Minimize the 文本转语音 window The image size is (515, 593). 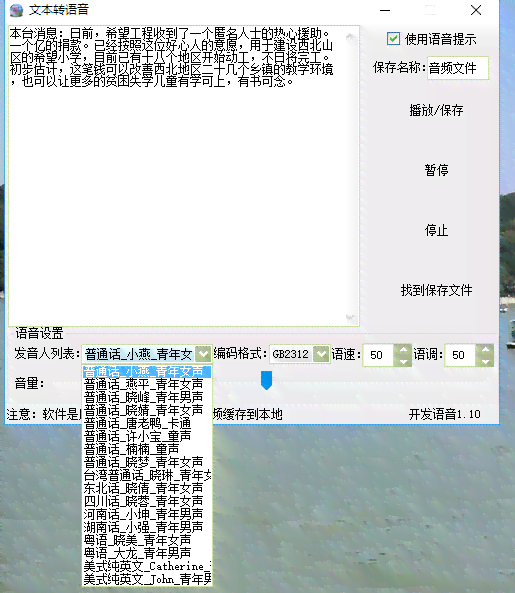pyautogui.click(x=385, y=10)
